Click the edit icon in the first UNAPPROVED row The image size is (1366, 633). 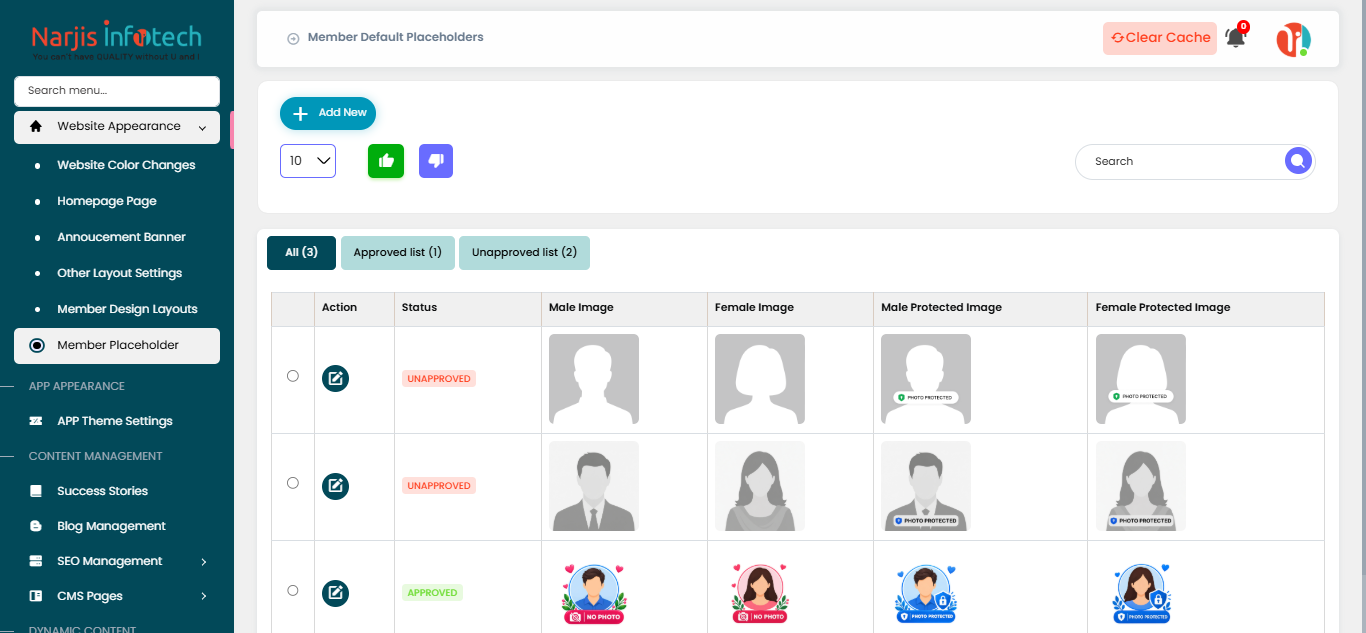[335, 379]
